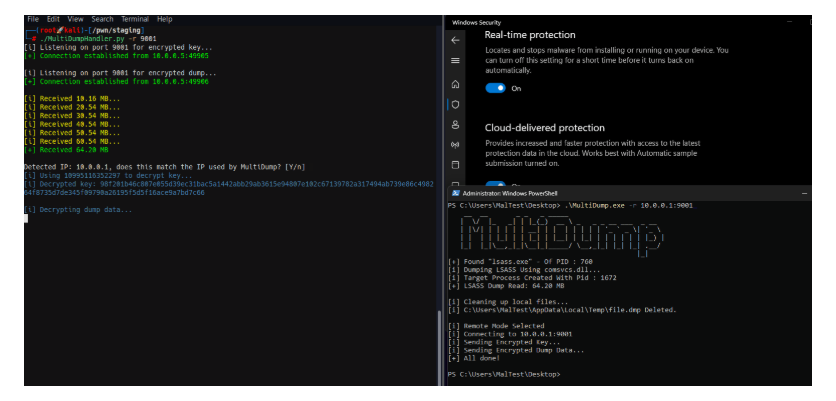Viewport: 836px width, 401px height.
Task: Open the View menu in Kali terminal
Action: 75,19
